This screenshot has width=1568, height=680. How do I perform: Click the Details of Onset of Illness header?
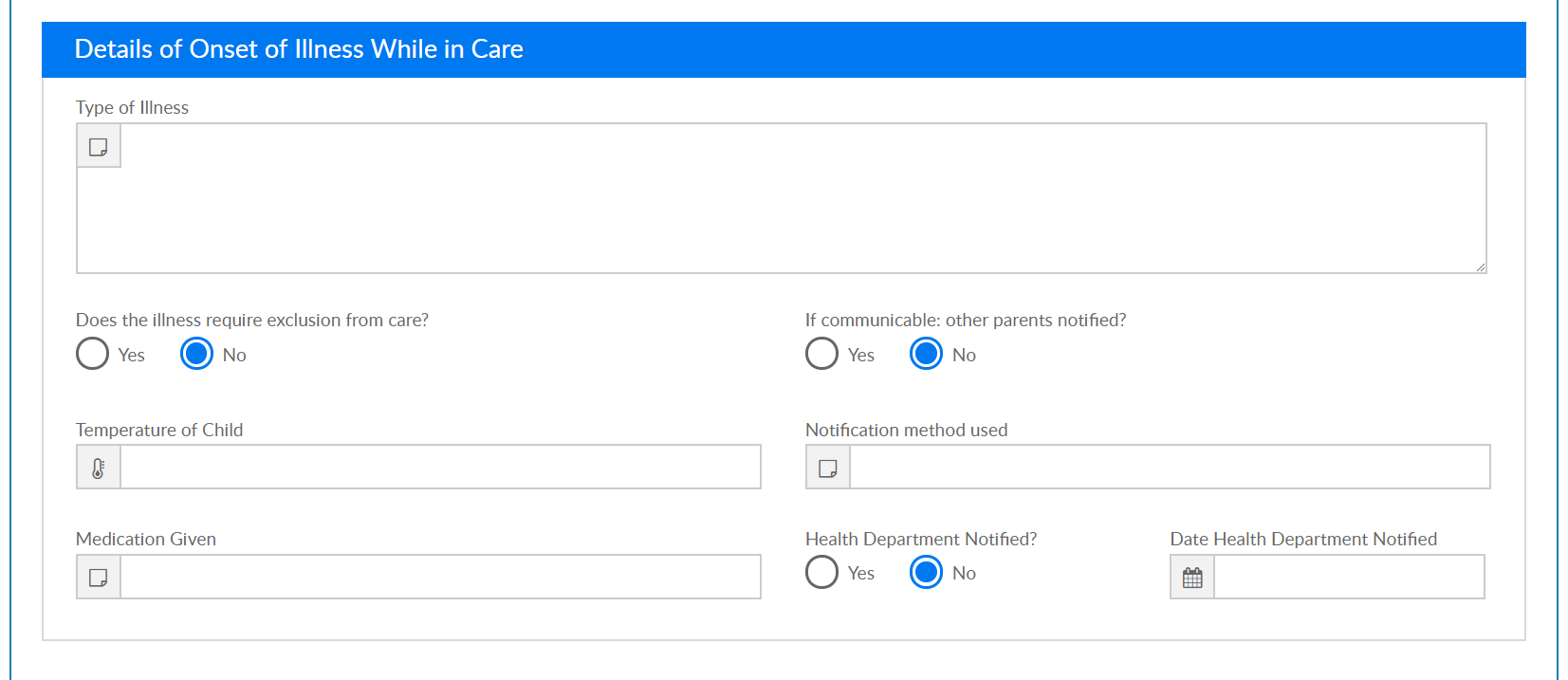299,49
